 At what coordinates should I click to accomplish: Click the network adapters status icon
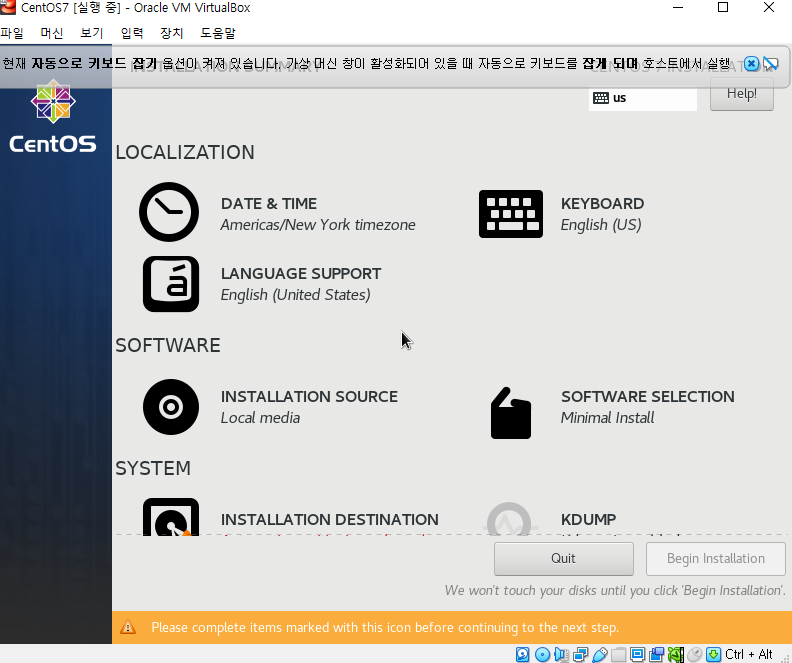[x=580, y=654]
